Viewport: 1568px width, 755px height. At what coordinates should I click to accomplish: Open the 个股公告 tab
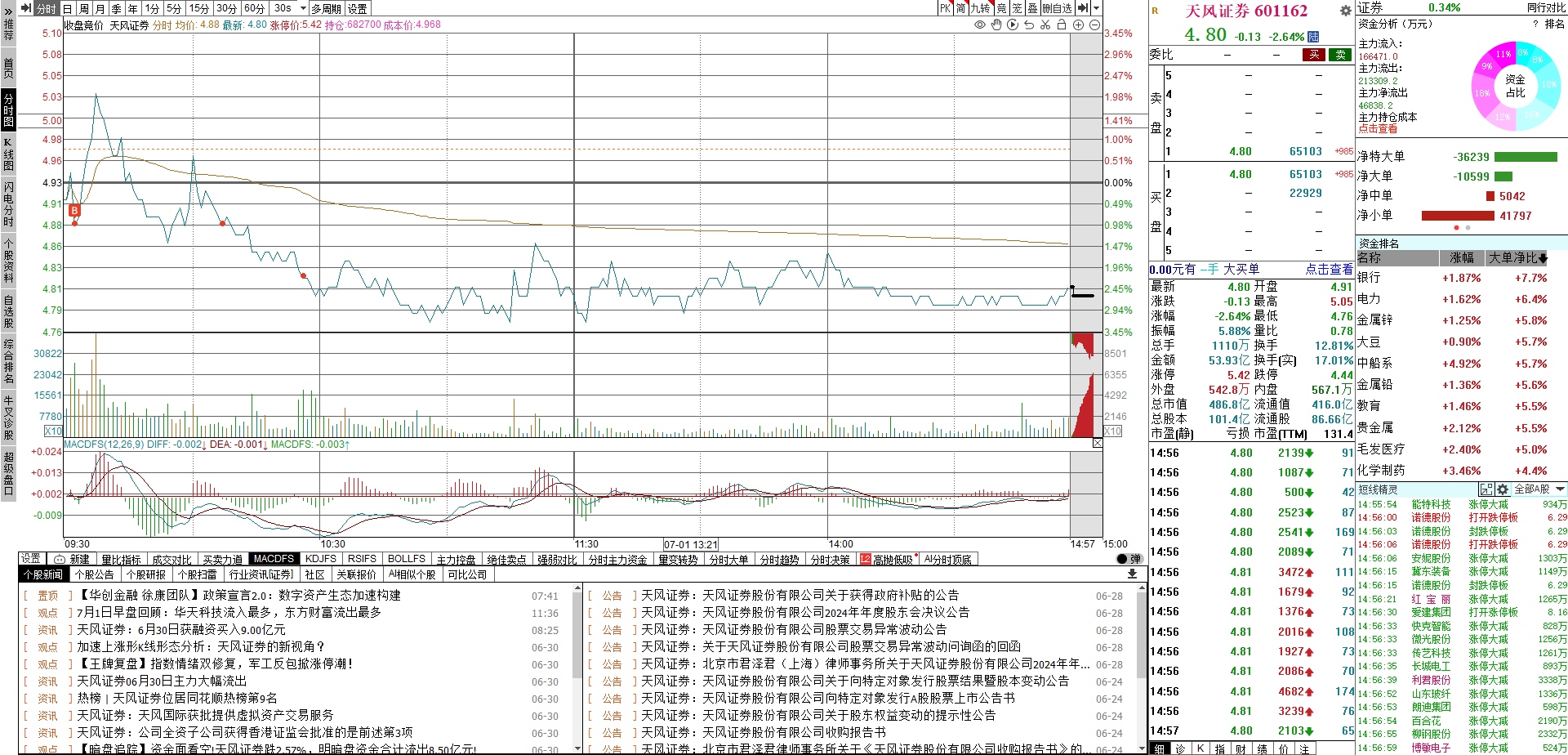pyautogui.click(x=95, y=574)
